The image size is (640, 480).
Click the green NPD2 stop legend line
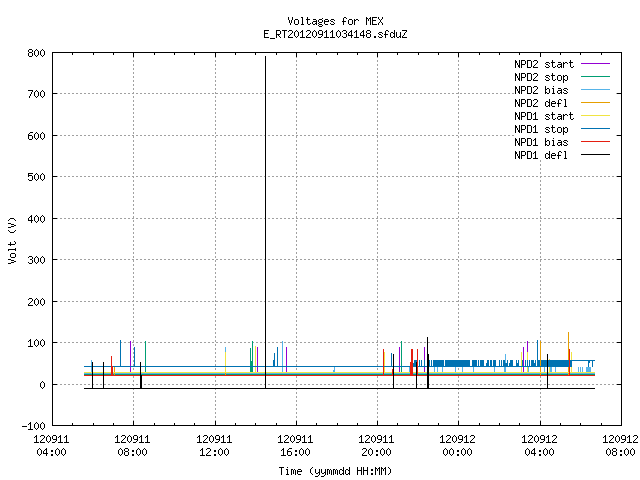coord(596,77)
